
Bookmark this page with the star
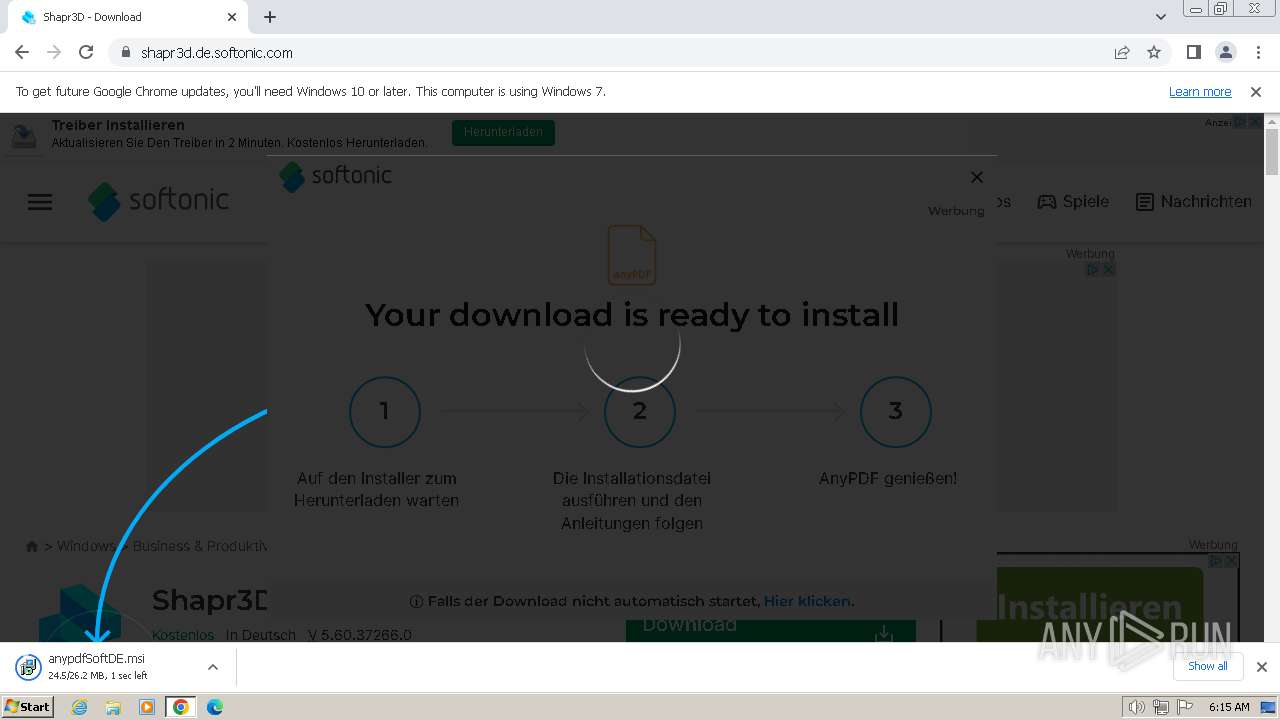[x=1154, y=52]
